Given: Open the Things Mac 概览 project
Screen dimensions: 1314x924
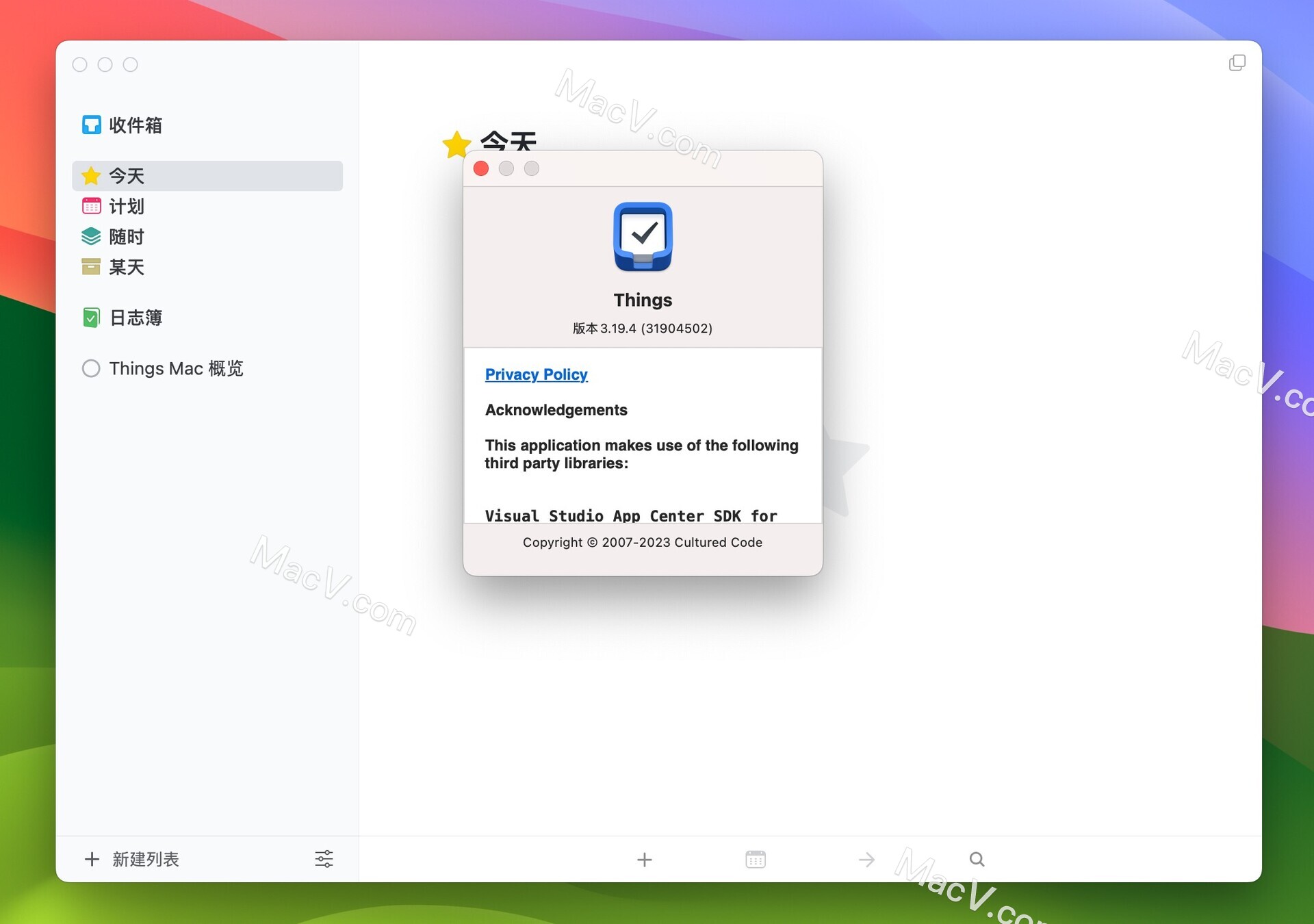Looking at the screenshot, I should point(207,368).
